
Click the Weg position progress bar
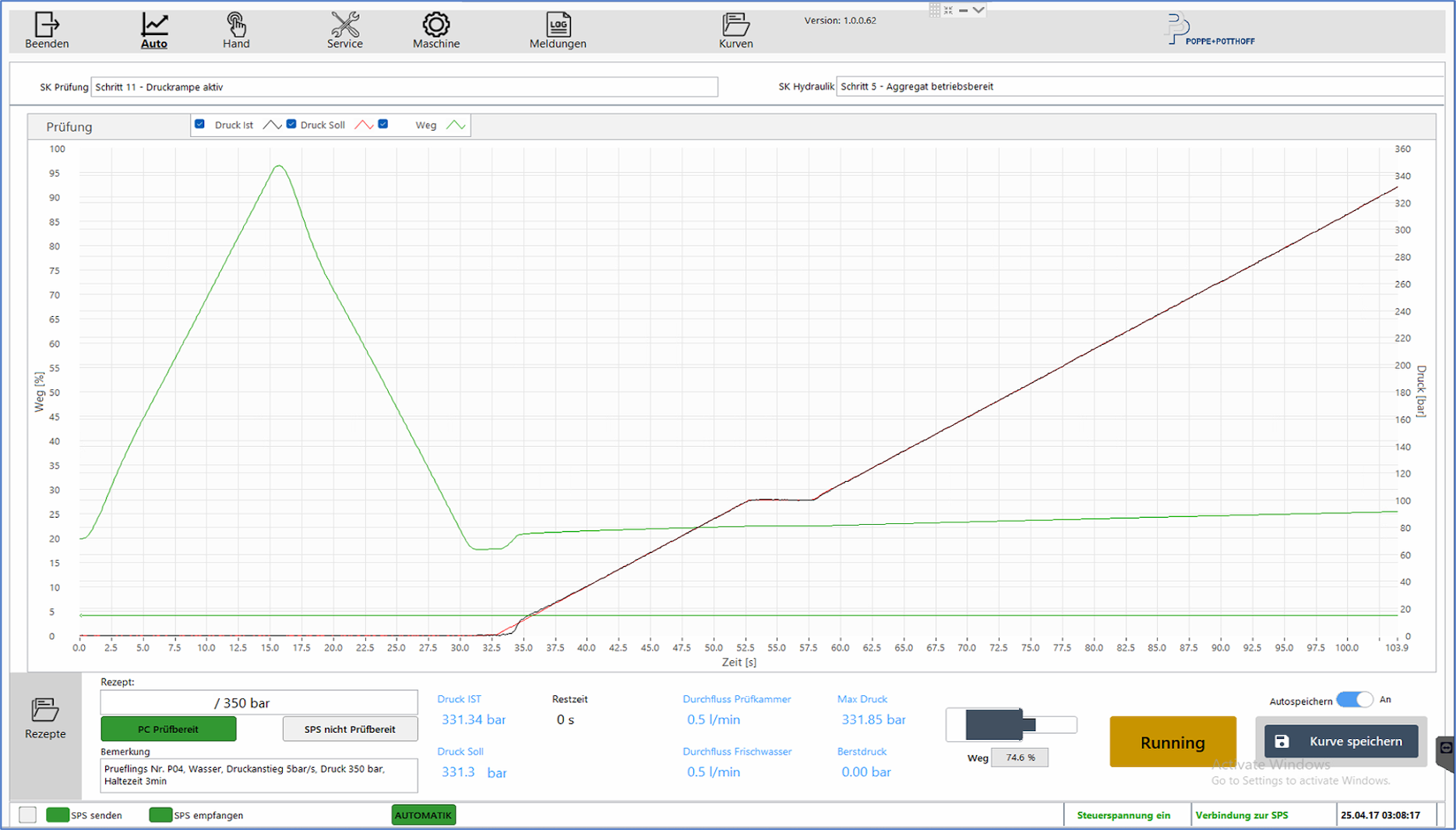pos(1011,725)
